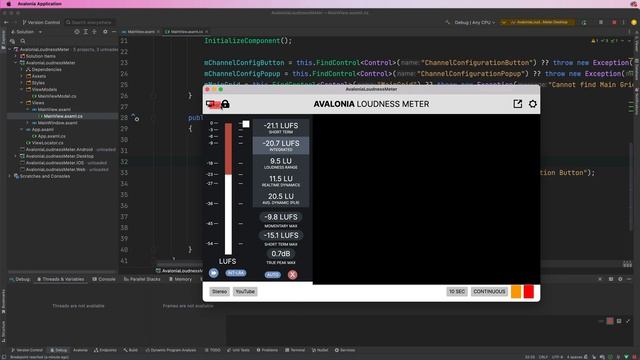Image resolution: width=640 pixels, height=360 pixels.
Task: Click the red X reset button
Action: [x=292, y=275]
